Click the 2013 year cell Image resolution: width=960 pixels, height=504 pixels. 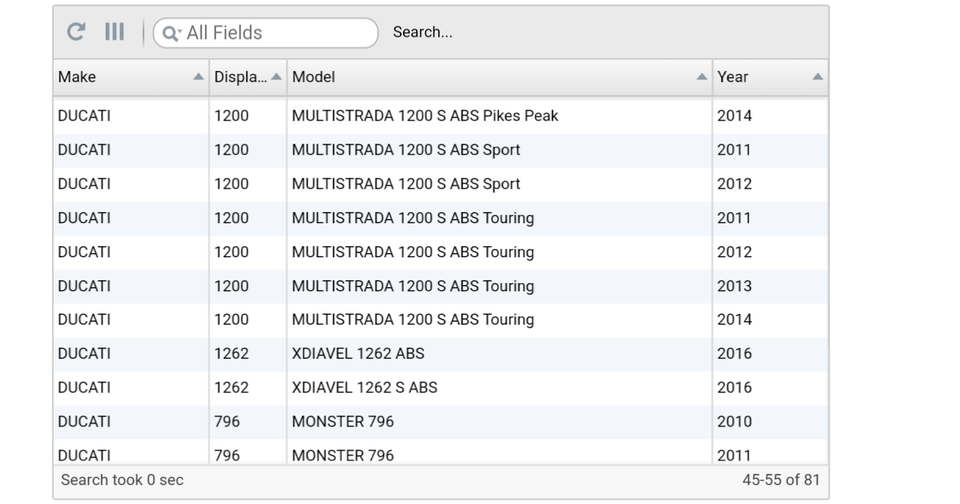(x=734, y=286)
